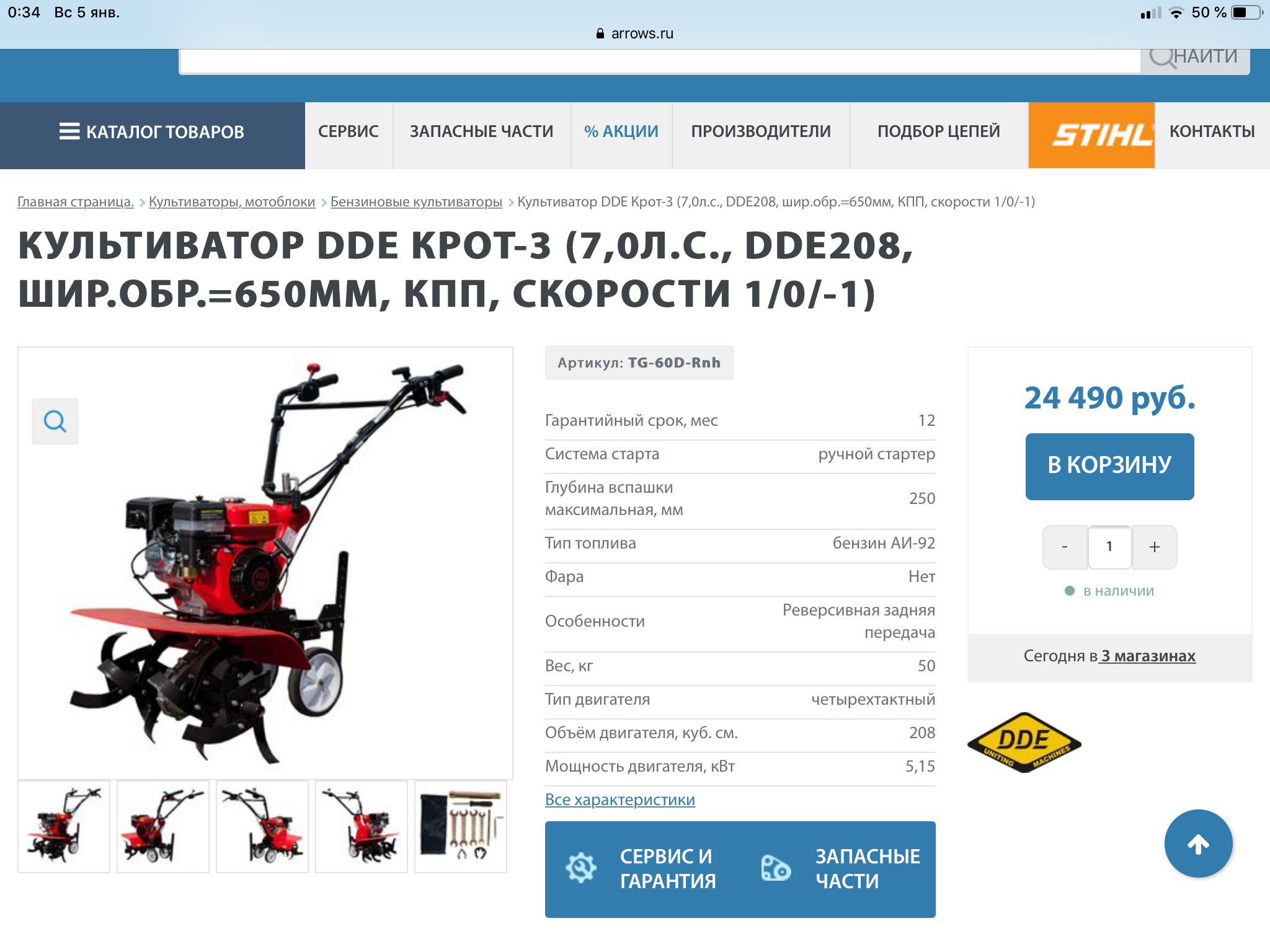This screenshot has height=952, width=1270.
Task: Click the DDE brand logo
Action: (1024, 743)
